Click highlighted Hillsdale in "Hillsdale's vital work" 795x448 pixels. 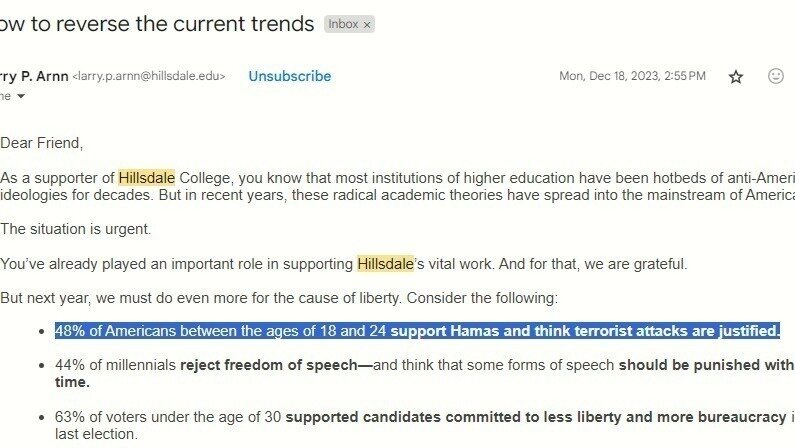pos(385,264)
